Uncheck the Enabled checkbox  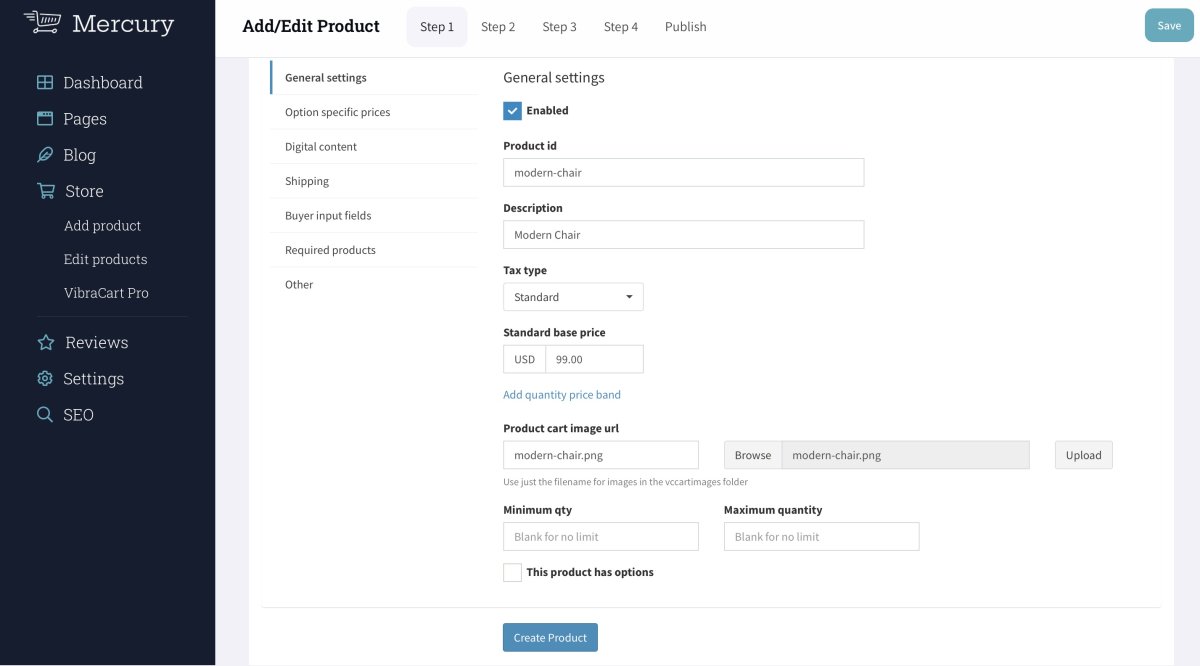click(512, 111)
